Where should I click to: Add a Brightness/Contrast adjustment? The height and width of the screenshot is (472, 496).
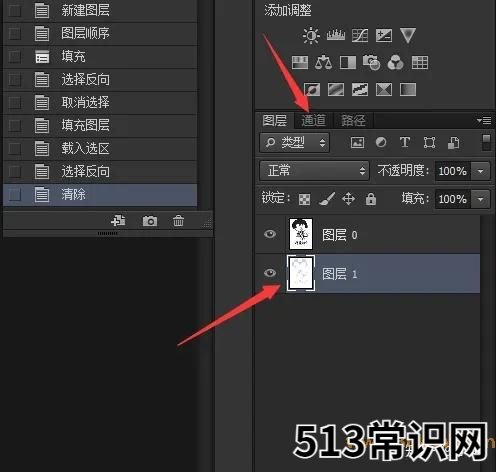(311, 35)
